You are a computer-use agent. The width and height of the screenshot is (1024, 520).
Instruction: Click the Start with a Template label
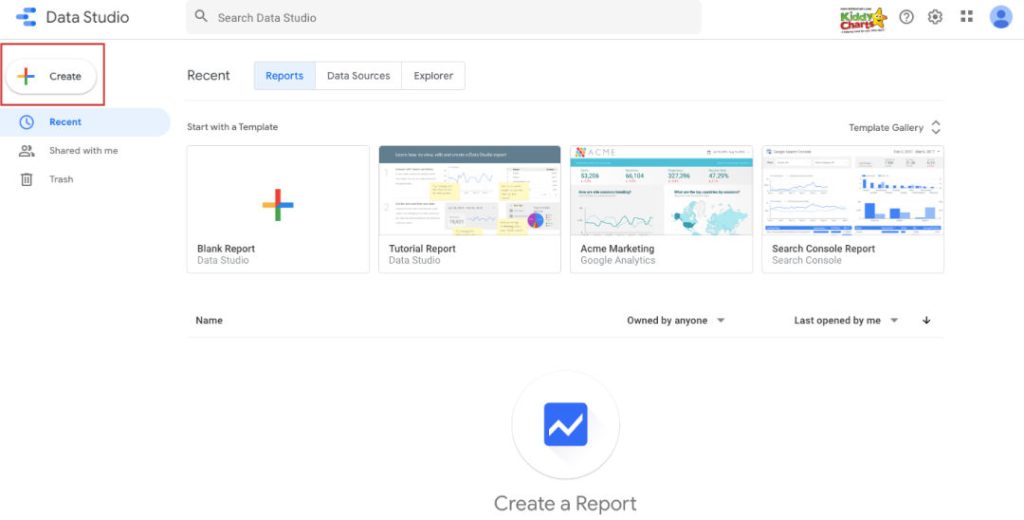tap(232, 127)
